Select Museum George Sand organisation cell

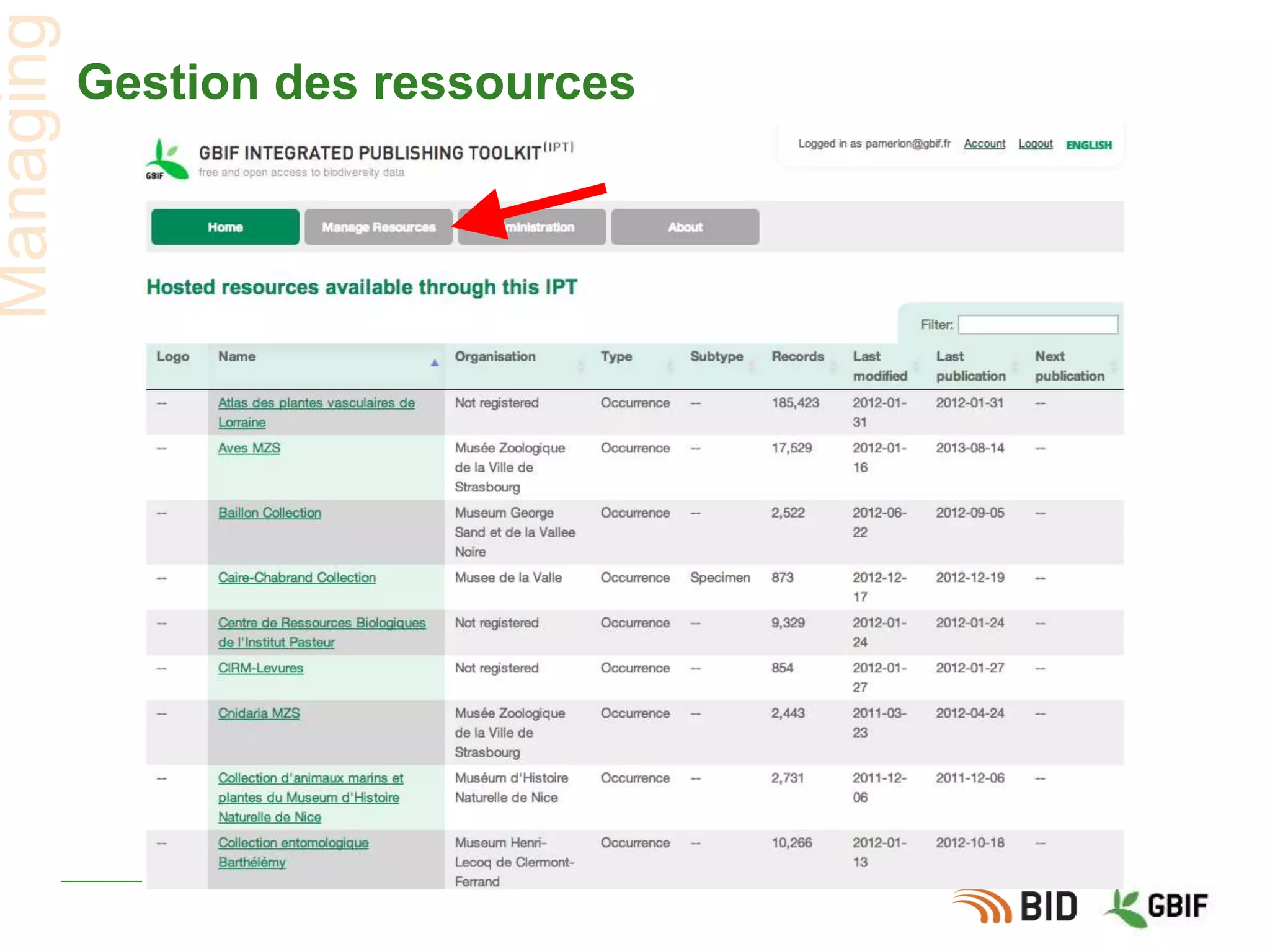(x=515, y=532)
